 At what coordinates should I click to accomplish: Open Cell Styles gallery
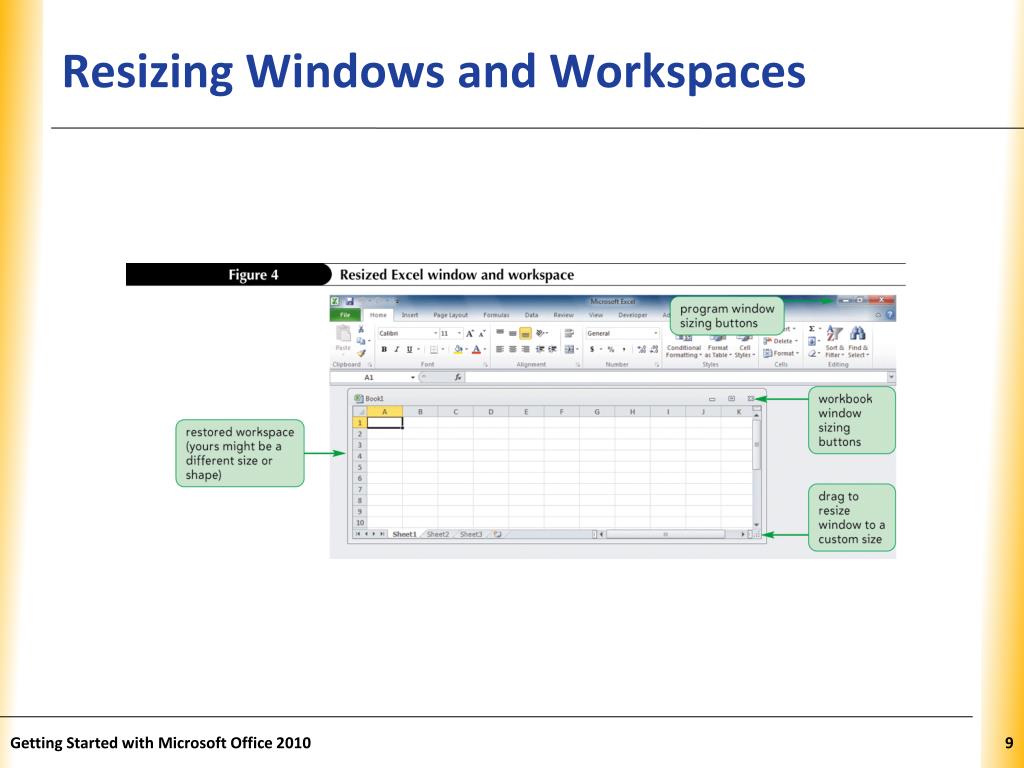(x=744, y=346)
